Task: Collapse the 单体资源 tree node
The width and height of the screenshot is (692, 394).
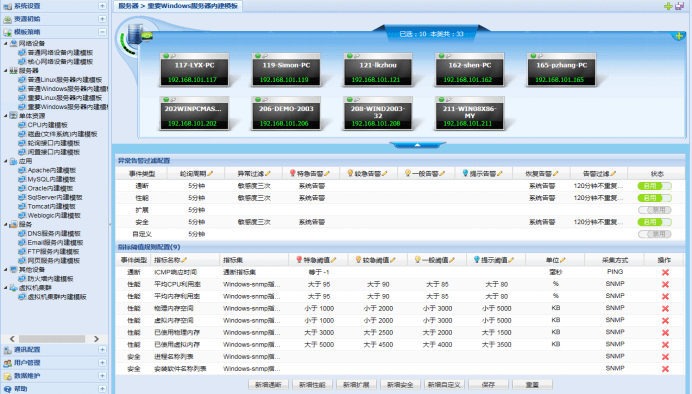Action: 6,116
